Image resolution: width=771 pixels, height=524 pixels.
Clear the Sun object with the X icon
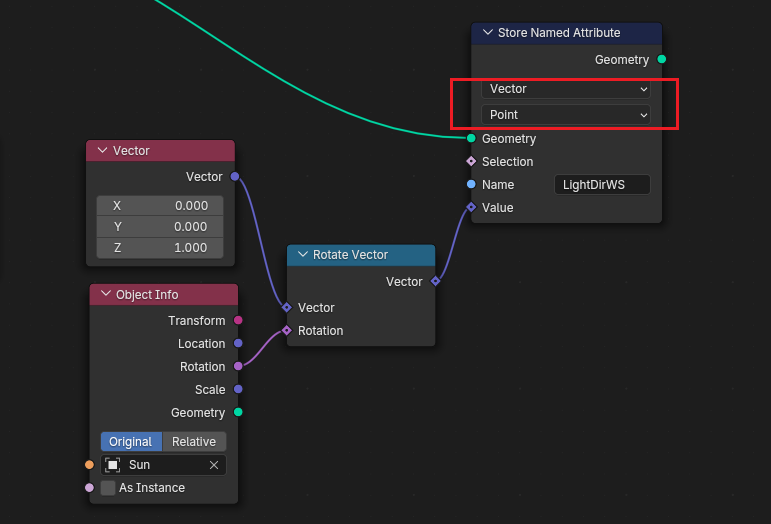(213, 465)
